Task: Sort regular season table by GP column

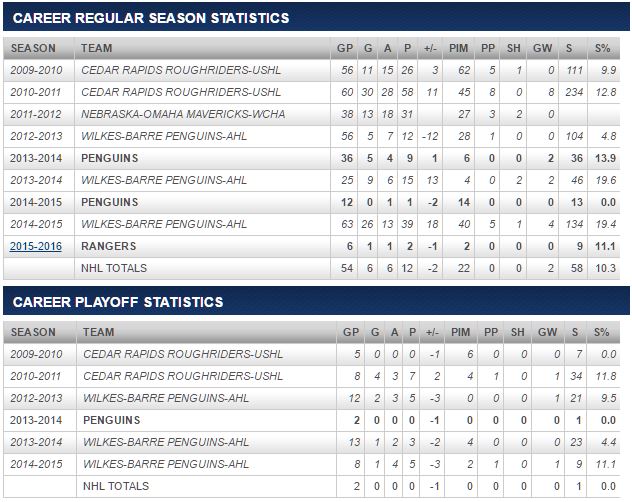Action: [346, 48]
